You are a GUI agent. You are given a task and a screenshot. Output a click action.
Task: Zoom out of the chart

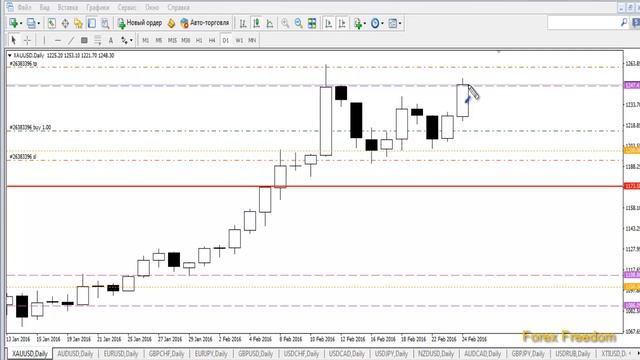point(298,23)
